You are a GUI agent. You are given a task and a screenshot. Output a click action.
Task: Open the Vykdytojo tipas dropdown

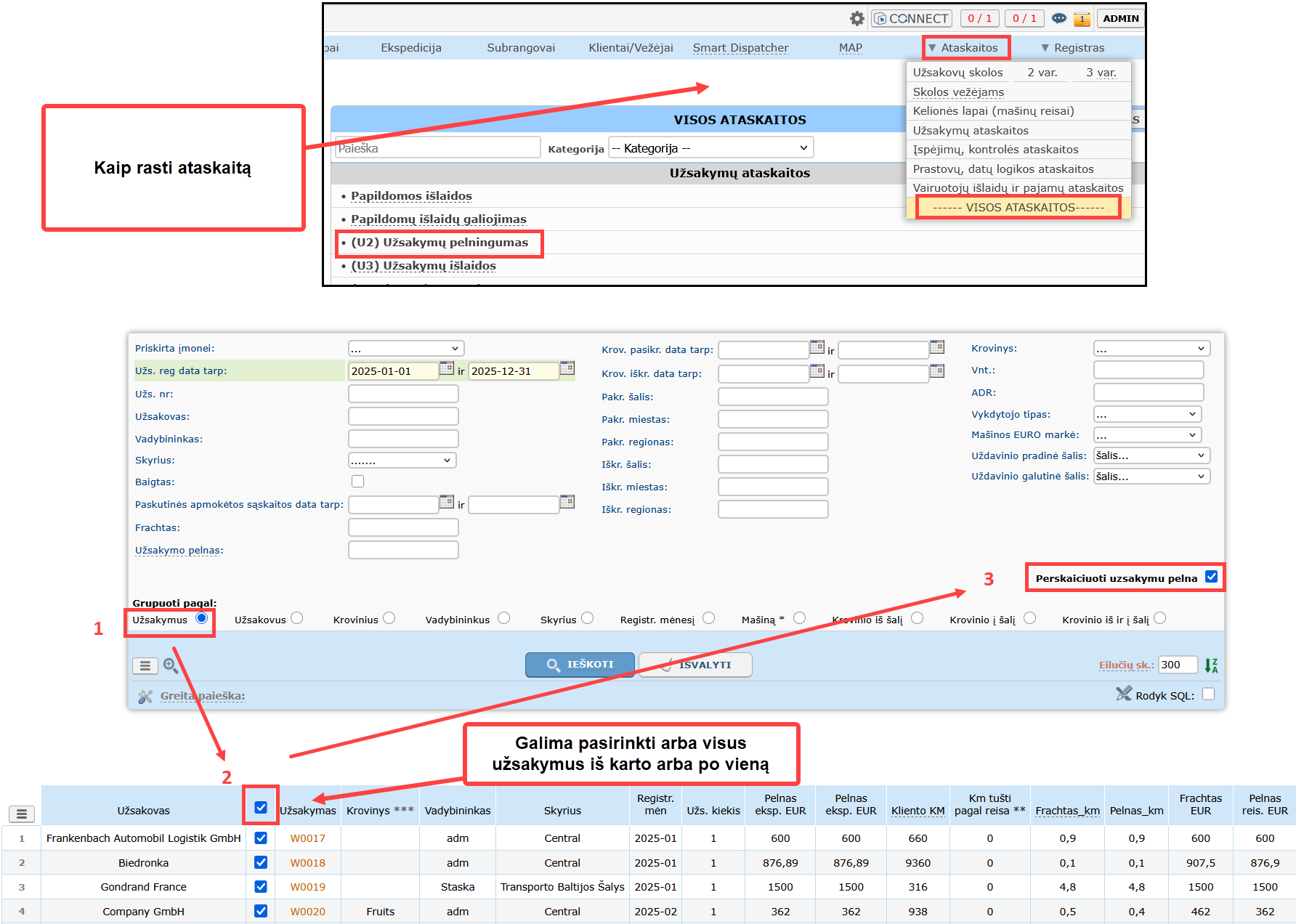pyautogui.click(x=1147, y=414)
